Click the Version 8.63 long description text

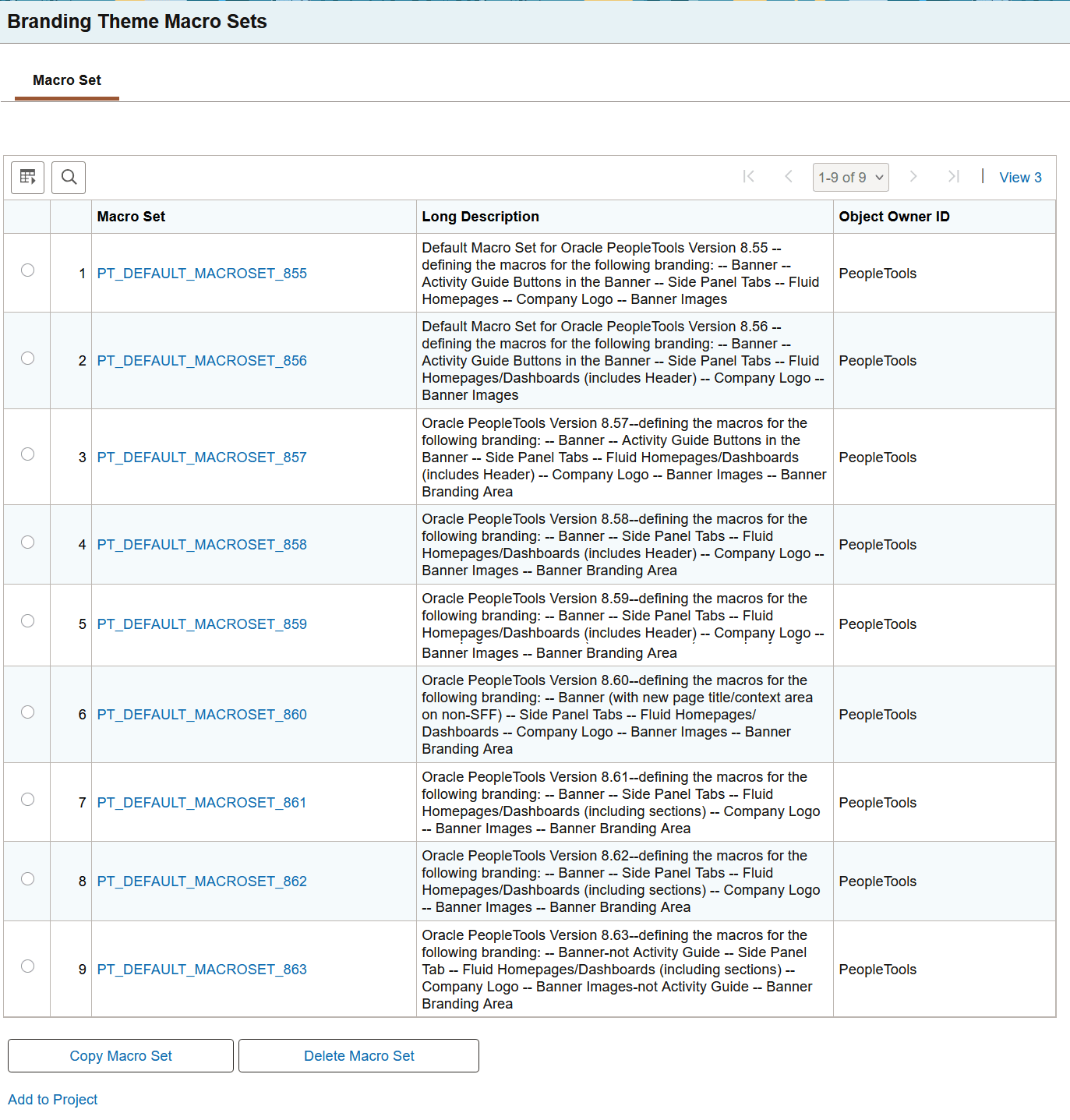point(617,970)
